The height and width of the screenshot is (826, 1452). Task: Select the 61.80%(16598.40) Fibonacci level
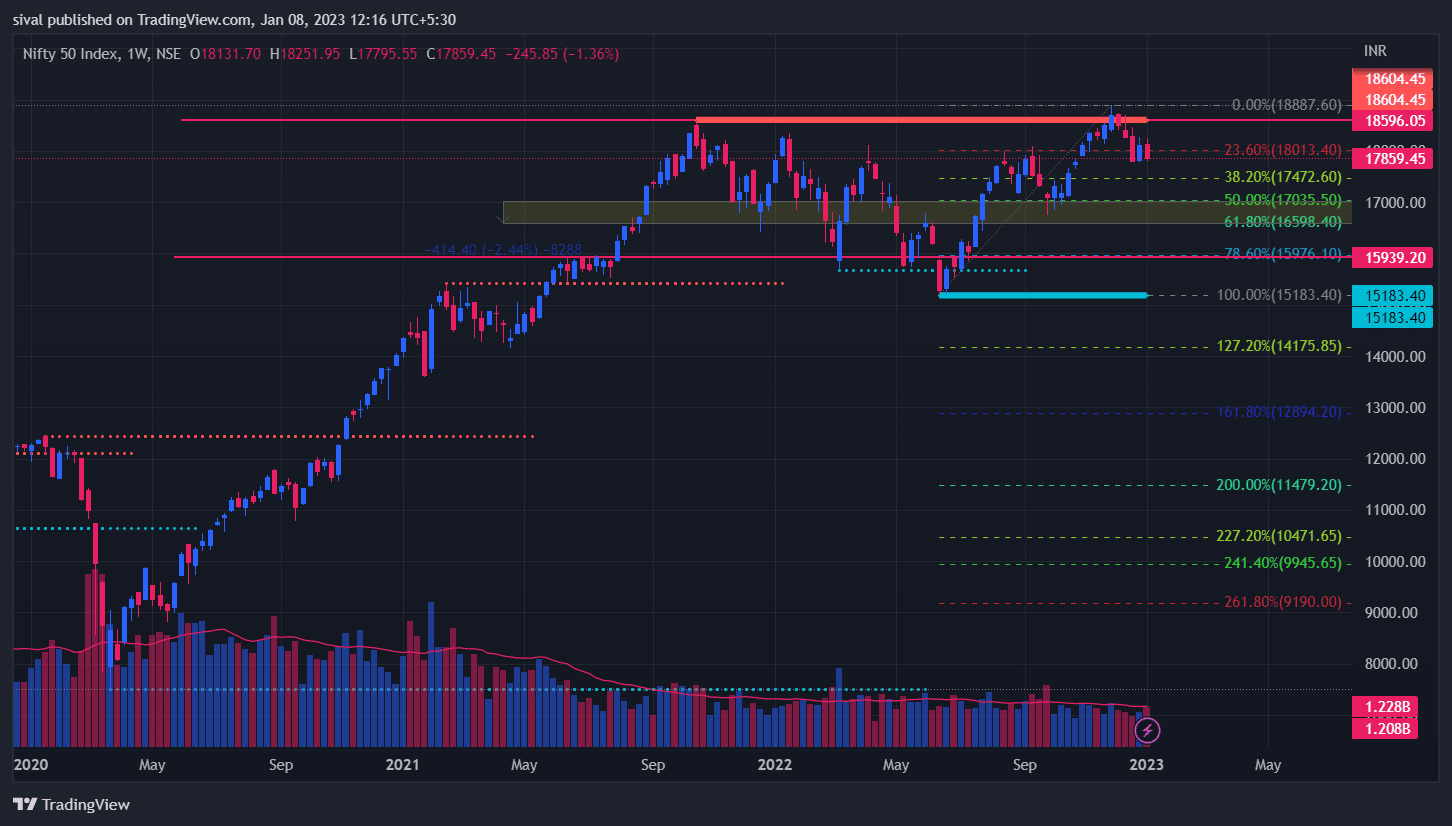pos(1283,222)
